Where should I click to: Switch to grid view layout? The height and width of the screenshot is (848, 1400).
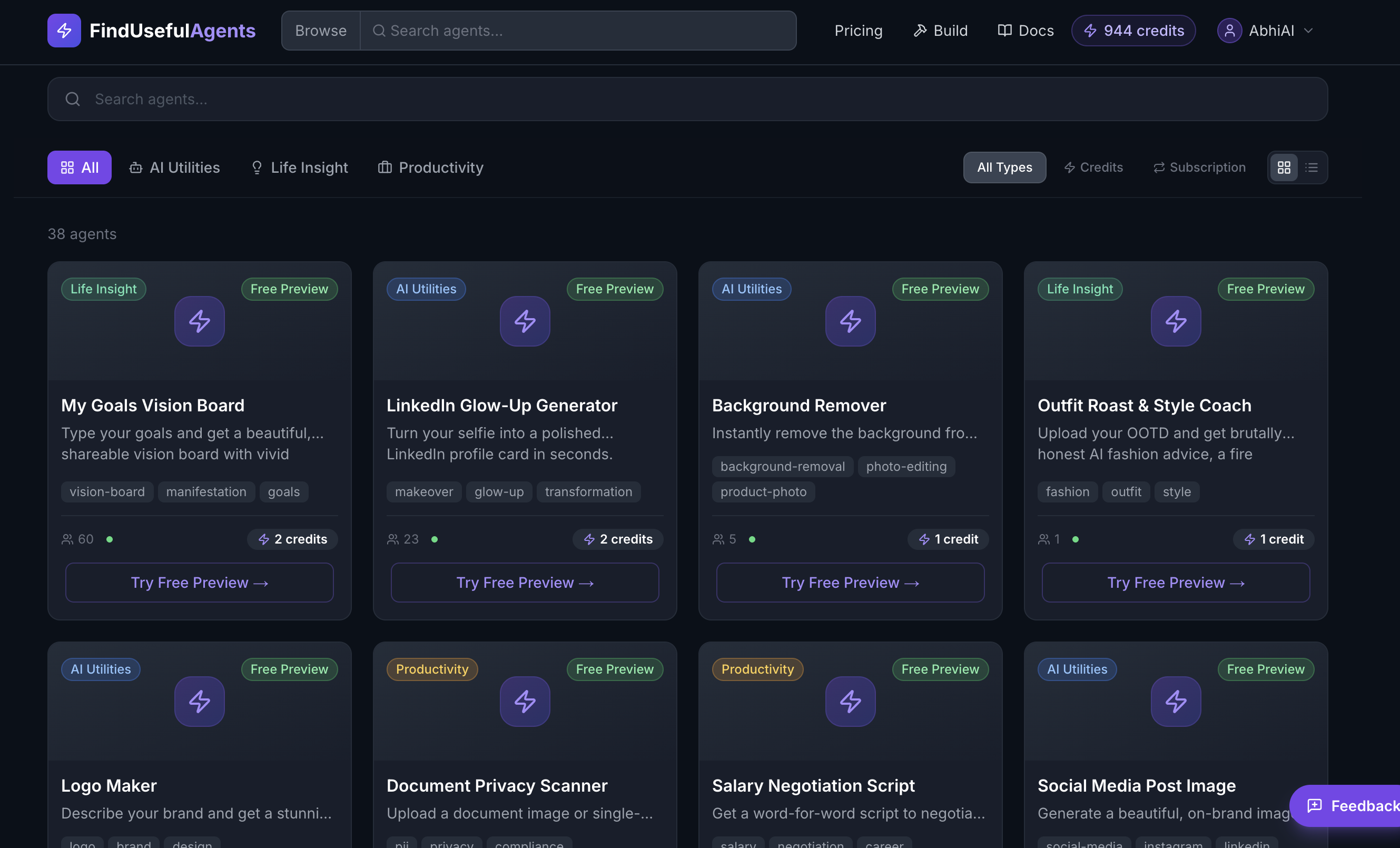[x=1284, y=167]
